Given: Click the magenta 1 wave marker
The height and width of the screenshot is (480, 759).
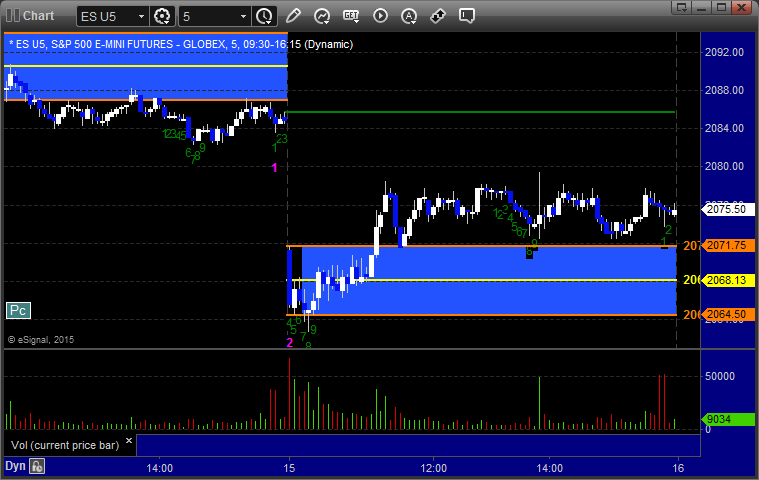Looking at the screenshot, I should 275,168.
